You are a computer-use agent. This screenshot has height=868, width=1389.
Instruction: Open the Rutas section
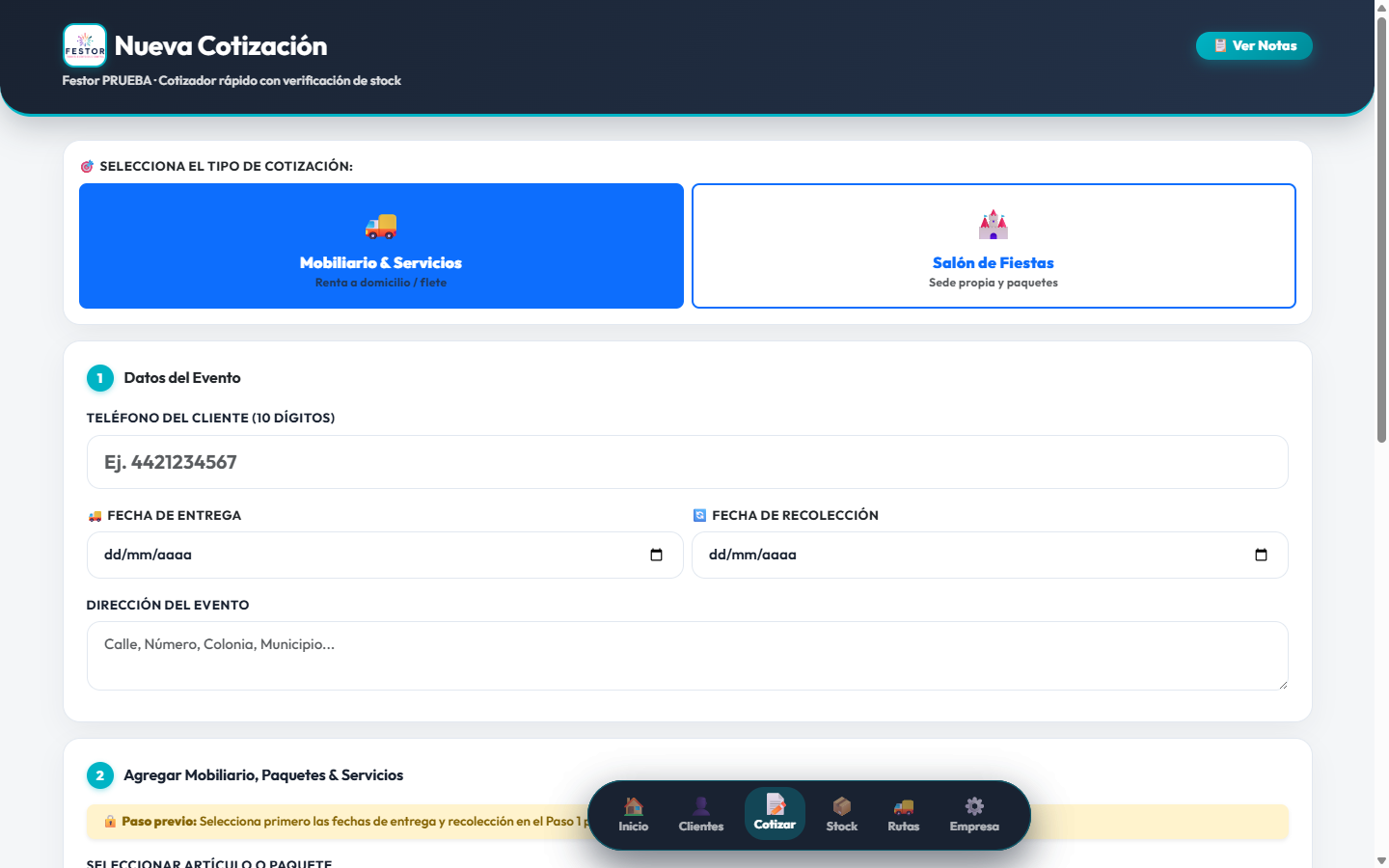904,814
